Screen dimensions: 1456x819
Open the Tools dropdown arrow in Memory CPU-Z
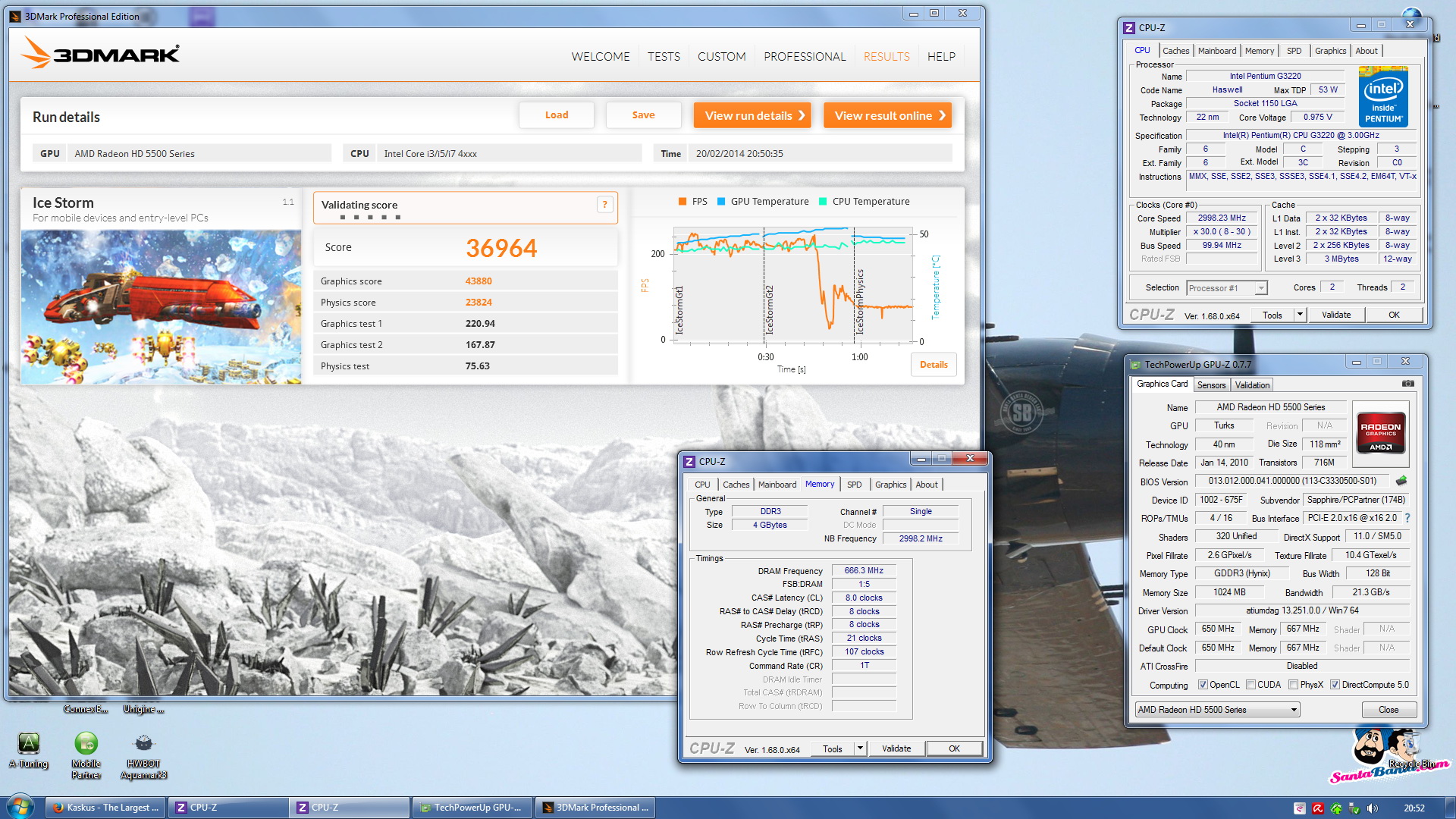click(860, 748)
